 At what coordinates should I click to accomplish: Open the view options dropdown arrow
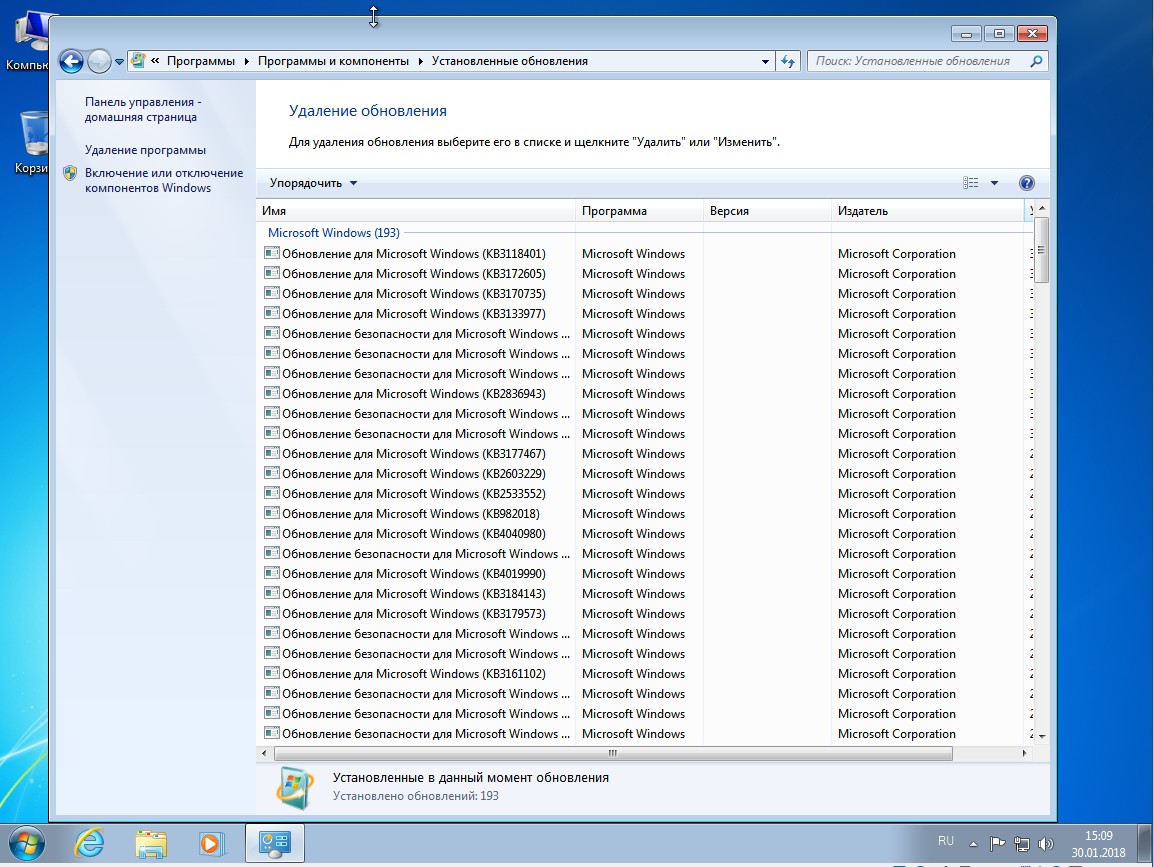point(994,183)
